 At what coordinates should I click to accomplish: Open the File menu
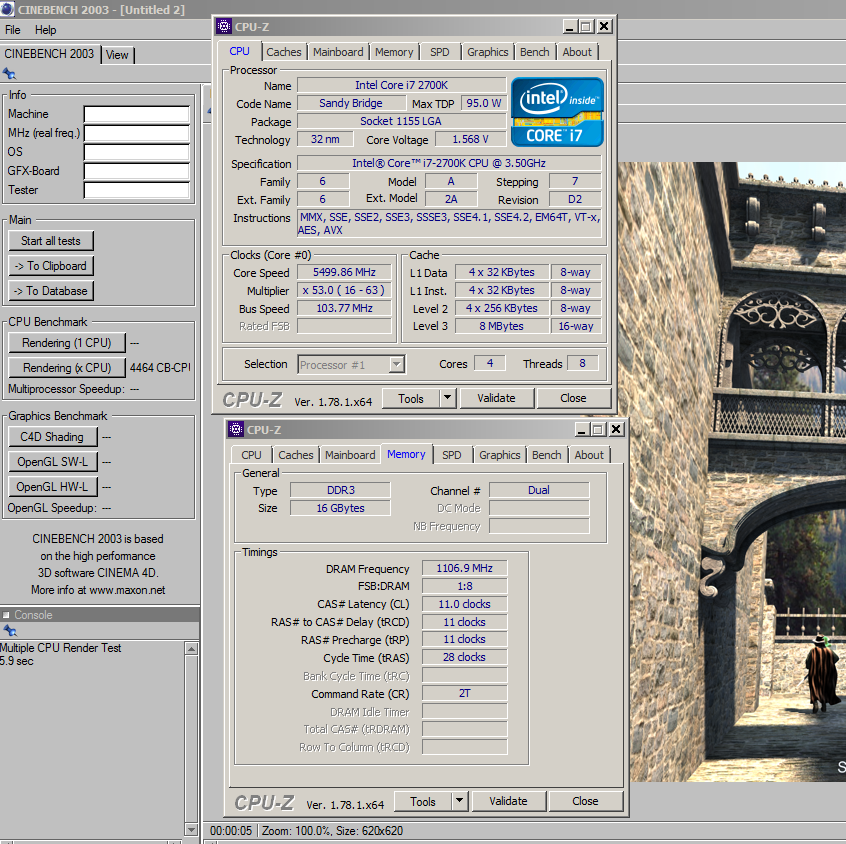(x=13, y=30)
